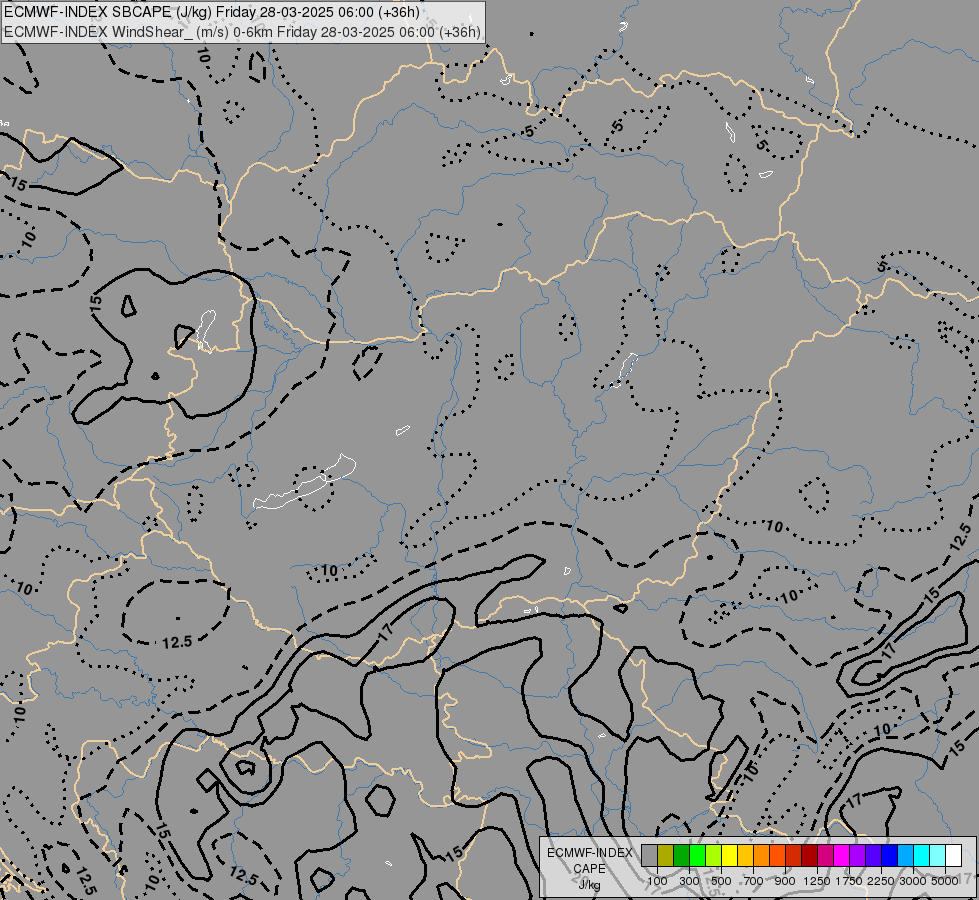Click the '300' legend scale label

tap(689, 881)
